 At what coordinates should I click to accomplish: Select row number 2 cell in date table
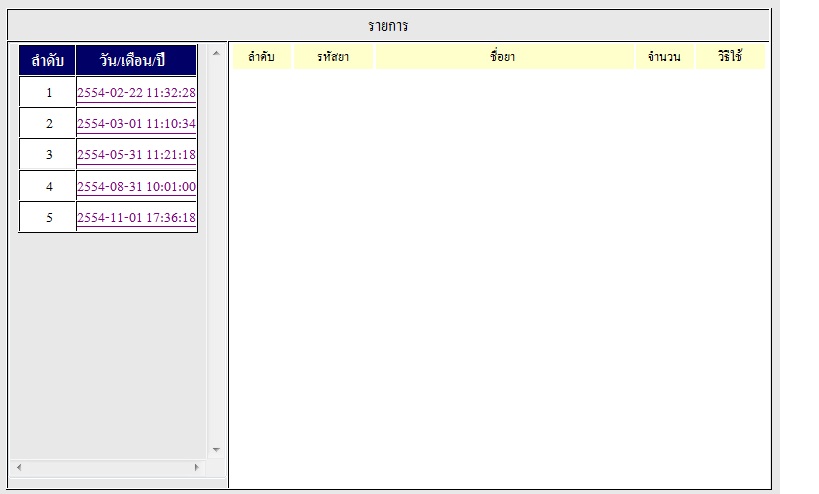[x=48, y=123]
